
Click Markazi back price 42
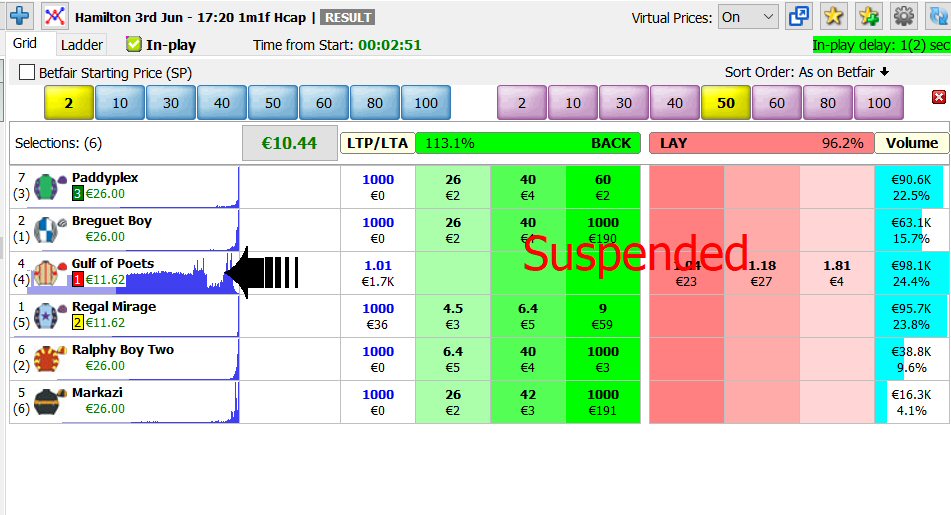[x=528, y=402]
